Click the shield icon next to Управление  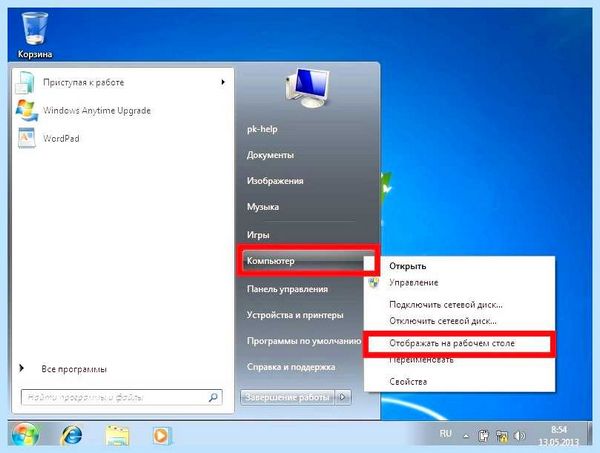373,283
